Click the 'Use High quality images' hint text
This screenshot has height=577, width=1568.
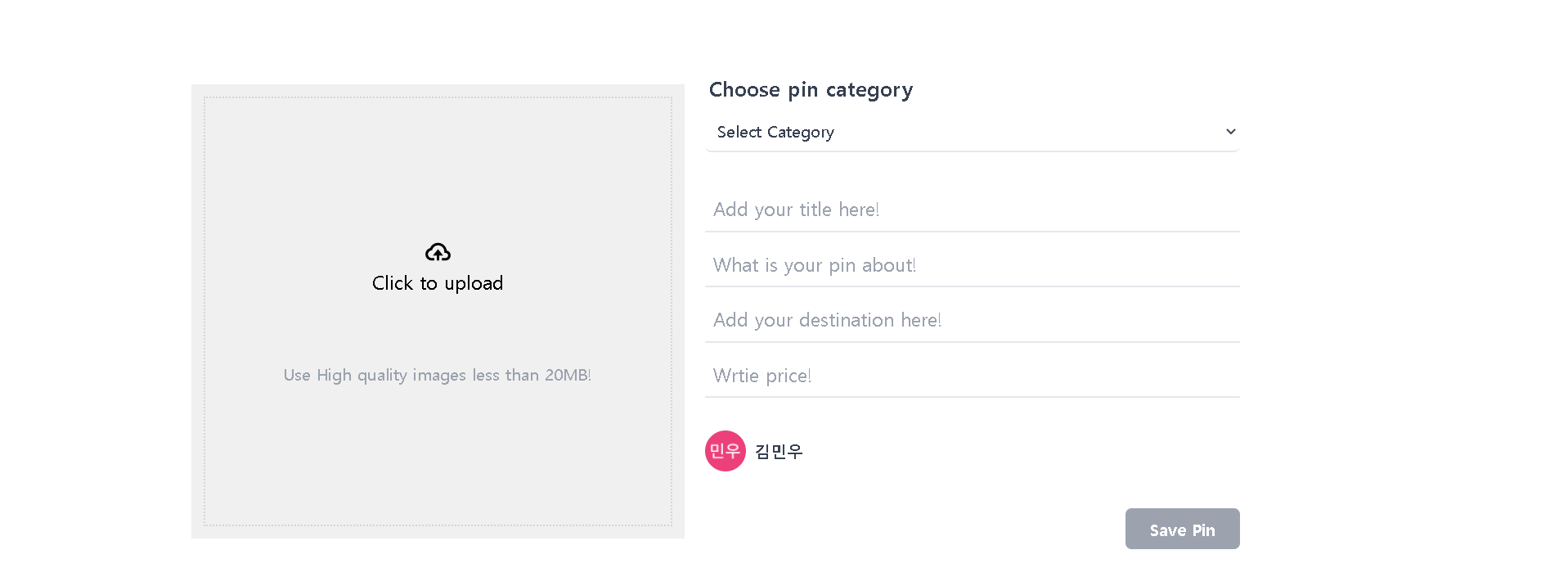[x=438, y=375]
